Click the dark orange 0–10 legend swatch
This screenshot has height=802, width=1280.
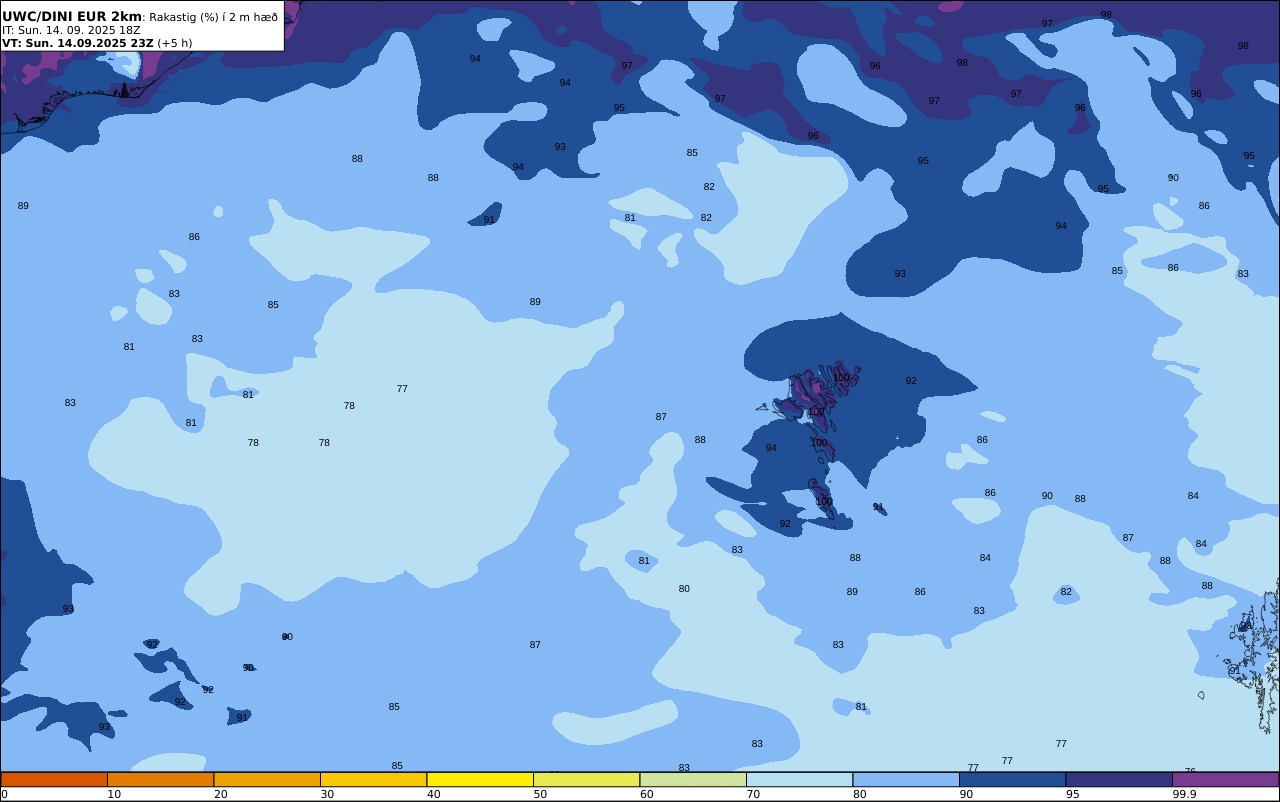click(x=54, y=779)
